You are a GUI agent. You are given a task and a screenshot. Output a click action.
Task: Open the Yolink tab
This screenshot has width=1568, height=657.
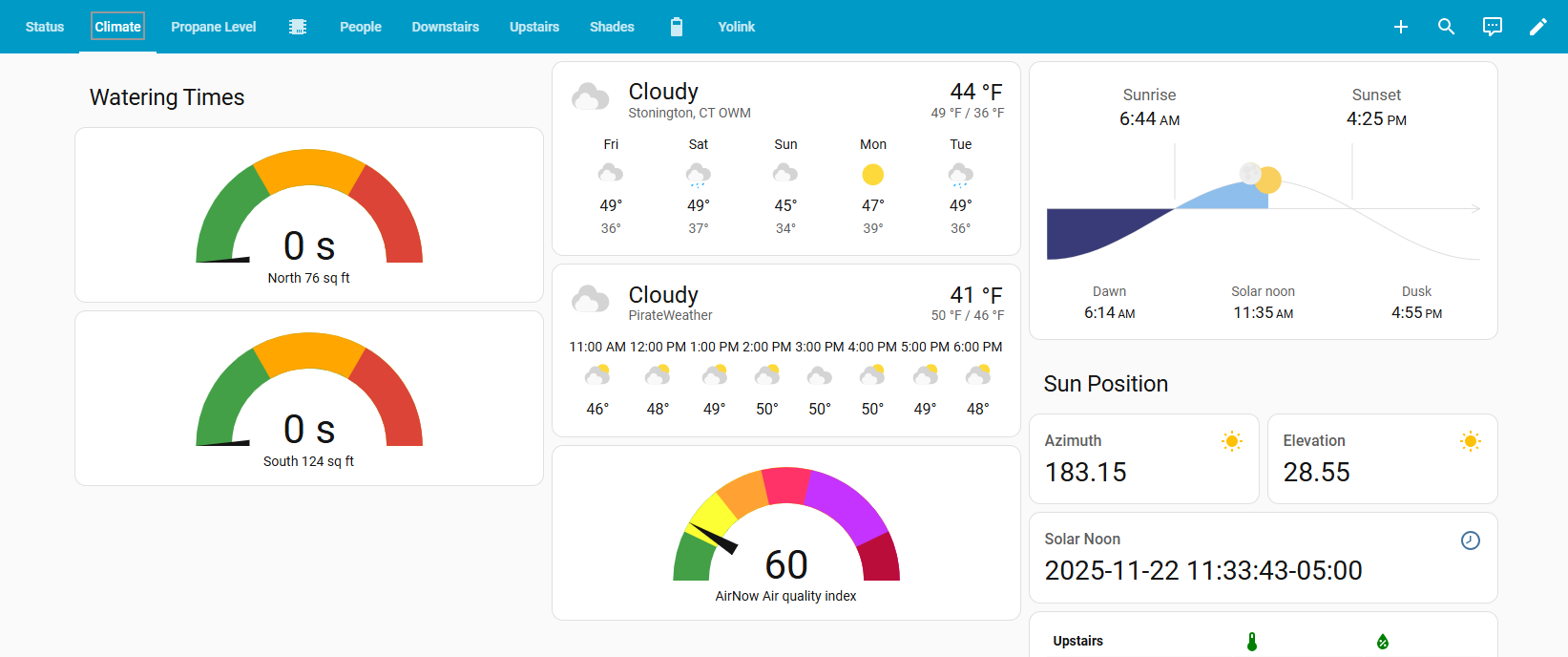click(736, 27)
